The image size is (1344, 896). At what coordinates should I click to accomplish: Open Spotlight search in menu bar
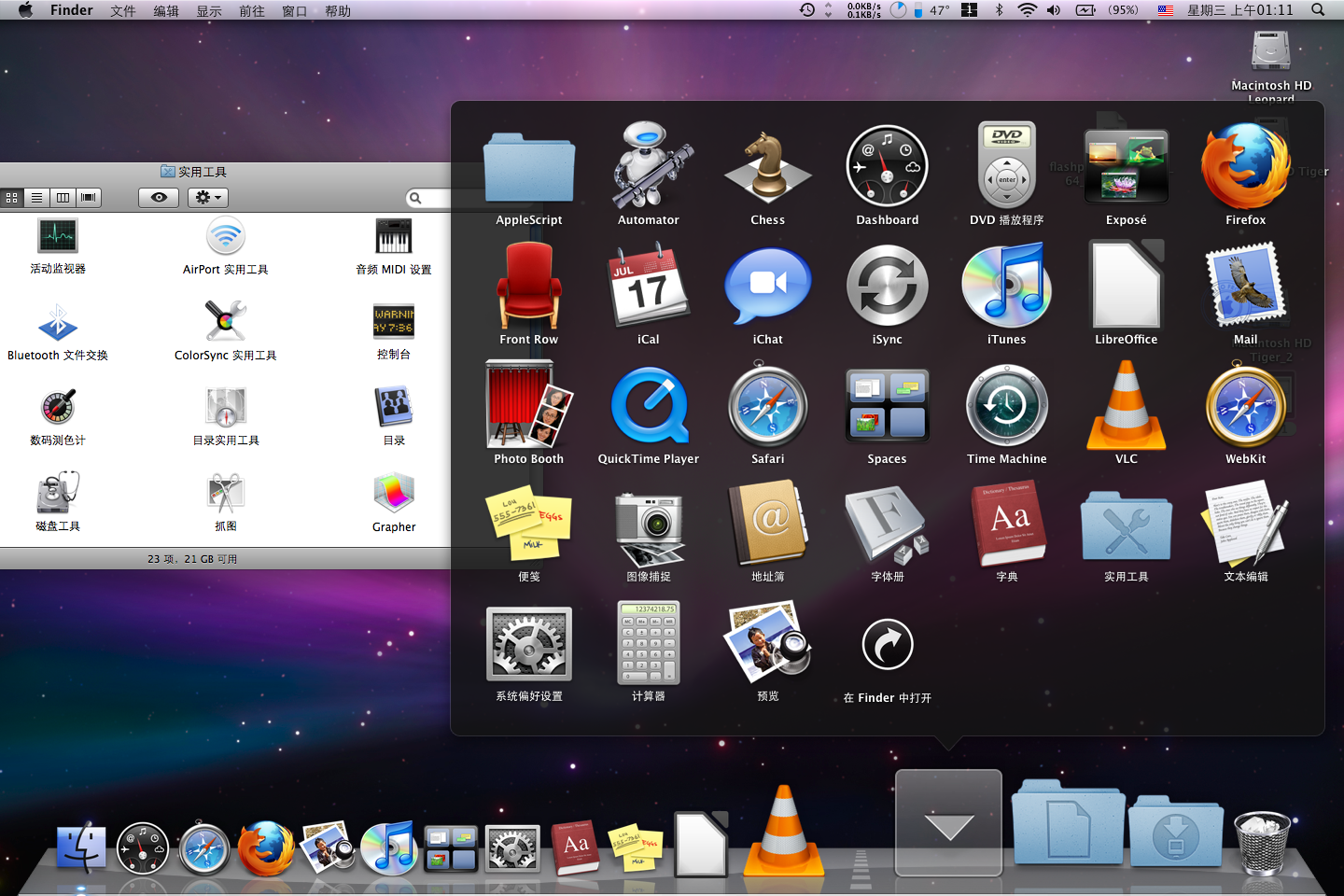tap(1318, 10)
